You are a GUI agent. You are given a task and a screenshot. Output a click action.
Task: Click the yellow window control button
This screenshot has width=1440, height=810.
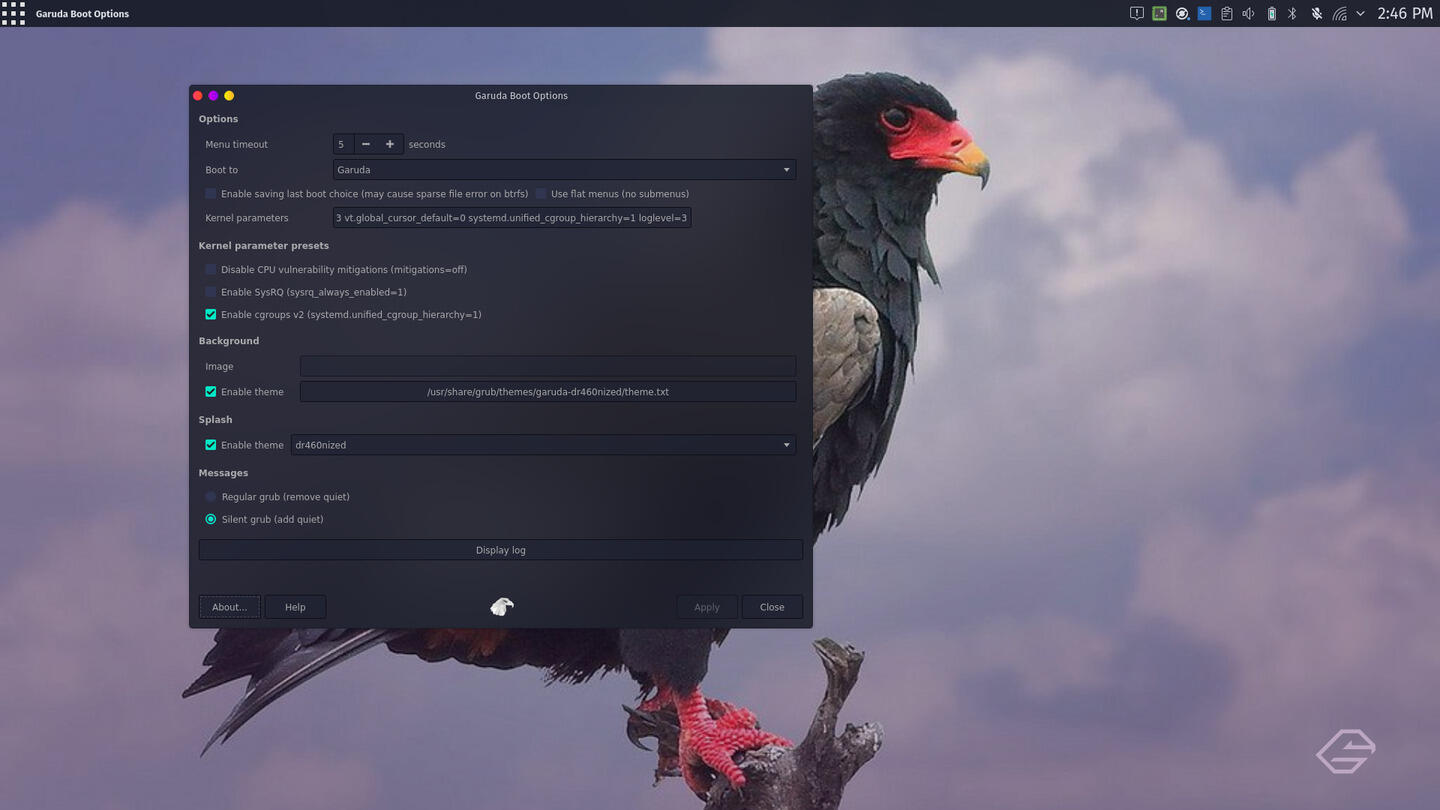tap(229, 95)
